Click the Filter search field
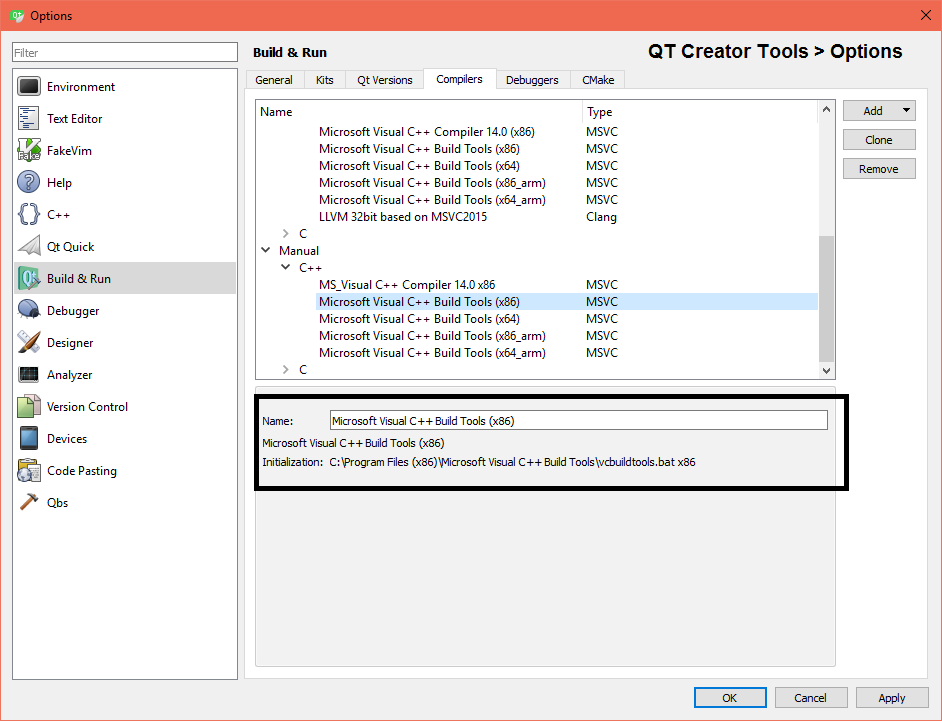Viewport: 942px width, 722px height. (125, 52)
